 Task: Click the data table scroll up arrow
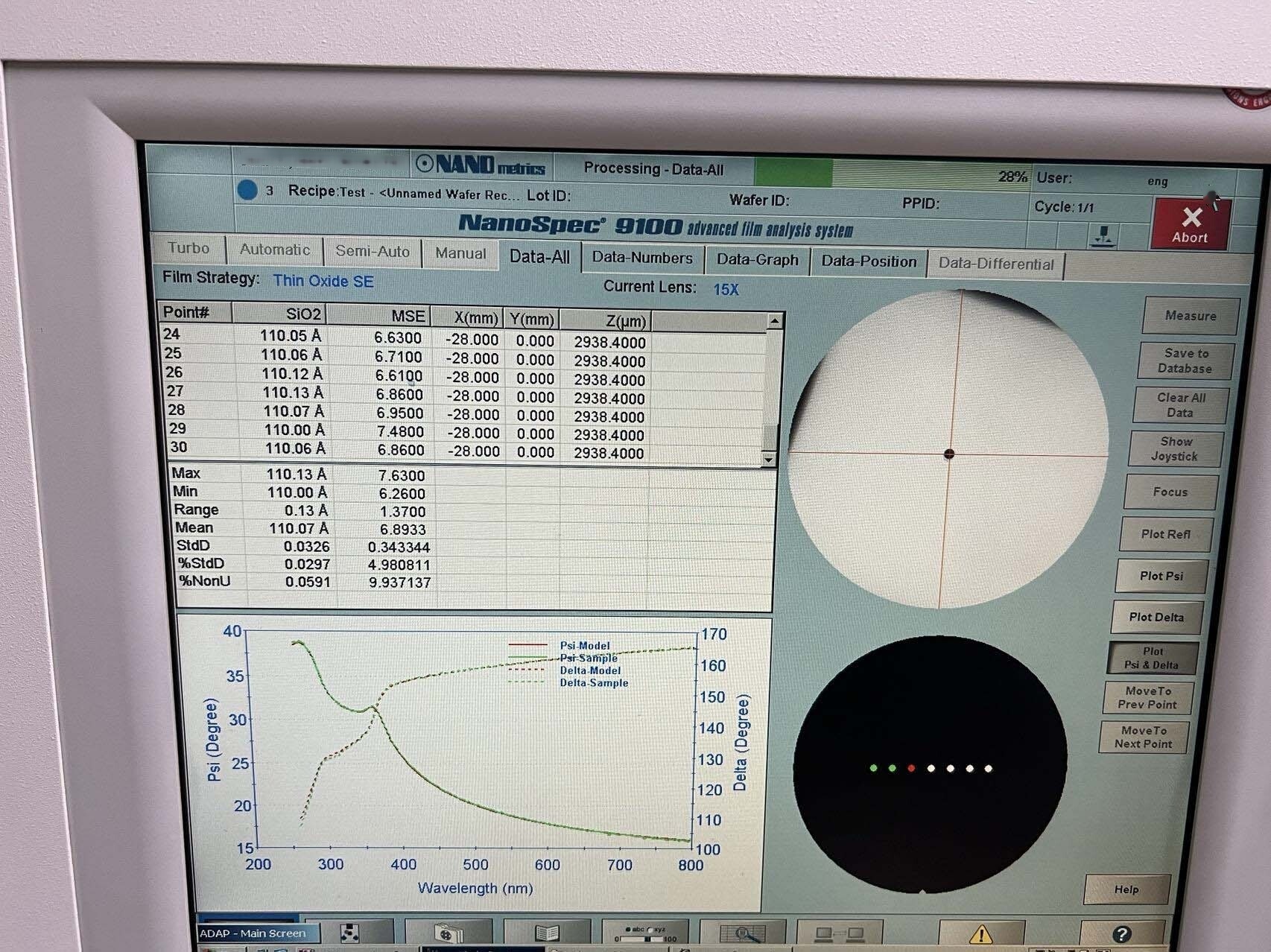coord(775,322)
